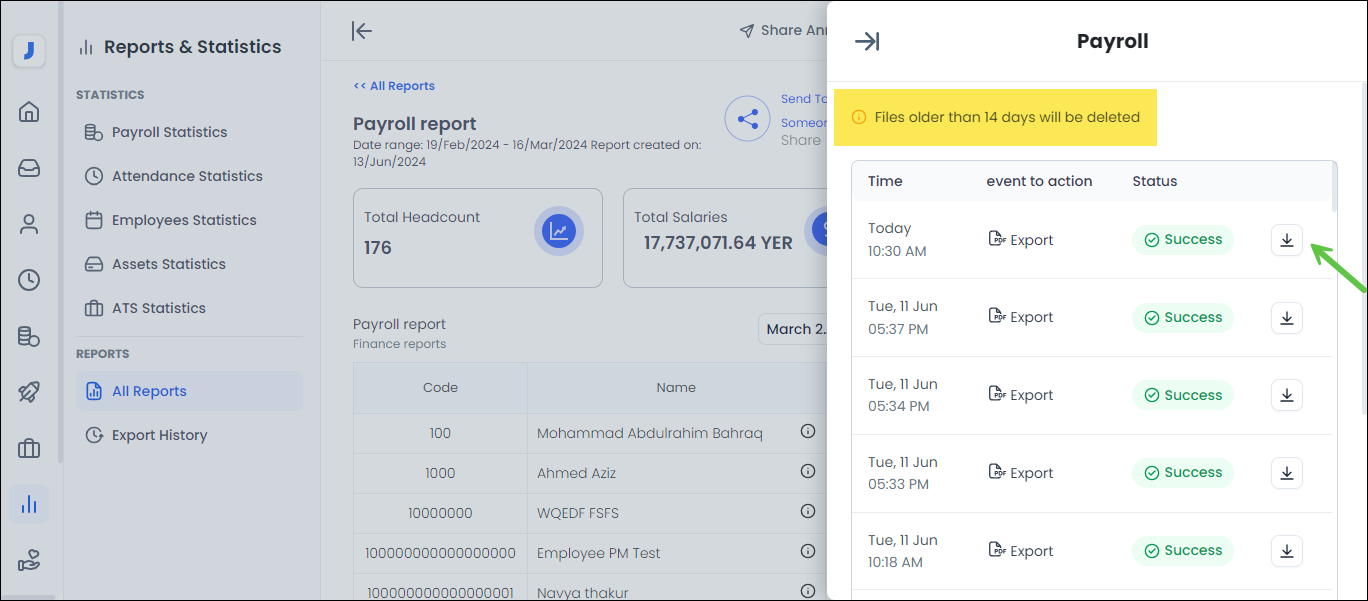Open the Employees icon in the left rail

tap(29, 224)
